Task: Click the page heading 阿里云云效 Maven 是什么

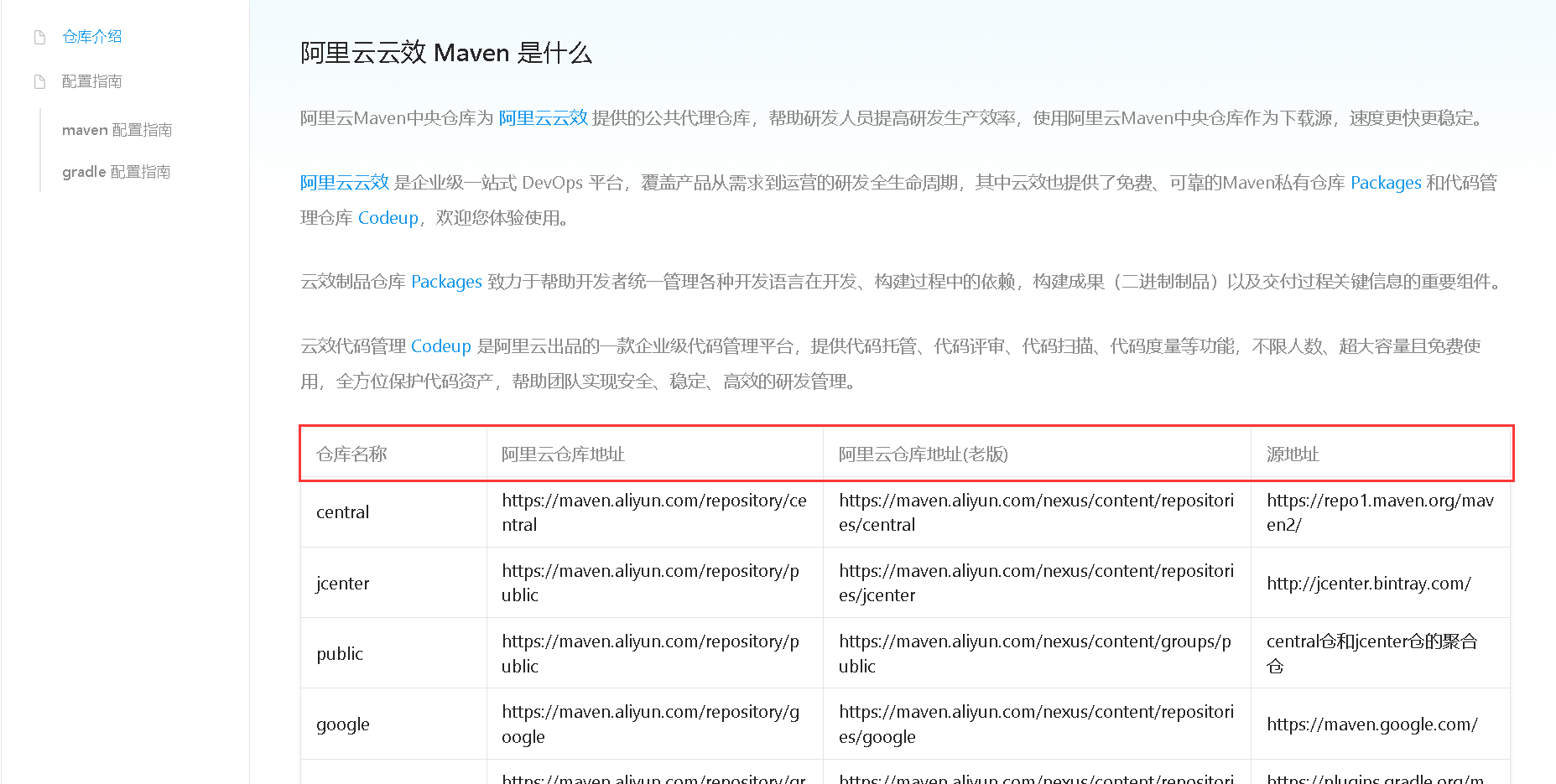Action: [x=446, y=53]
